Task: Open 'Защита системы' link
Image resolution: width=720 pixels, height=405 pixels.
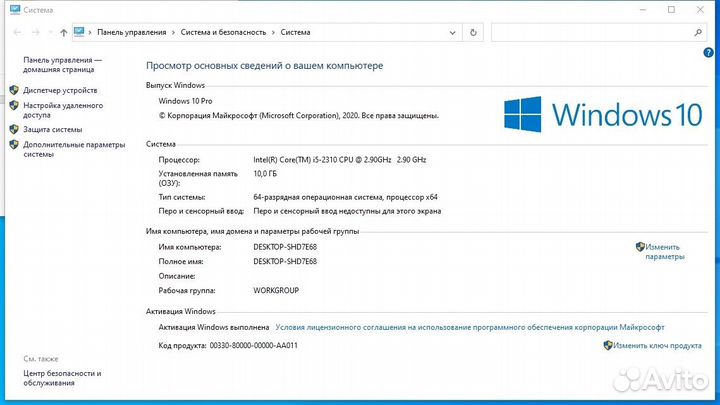Action: click(53, 129)
